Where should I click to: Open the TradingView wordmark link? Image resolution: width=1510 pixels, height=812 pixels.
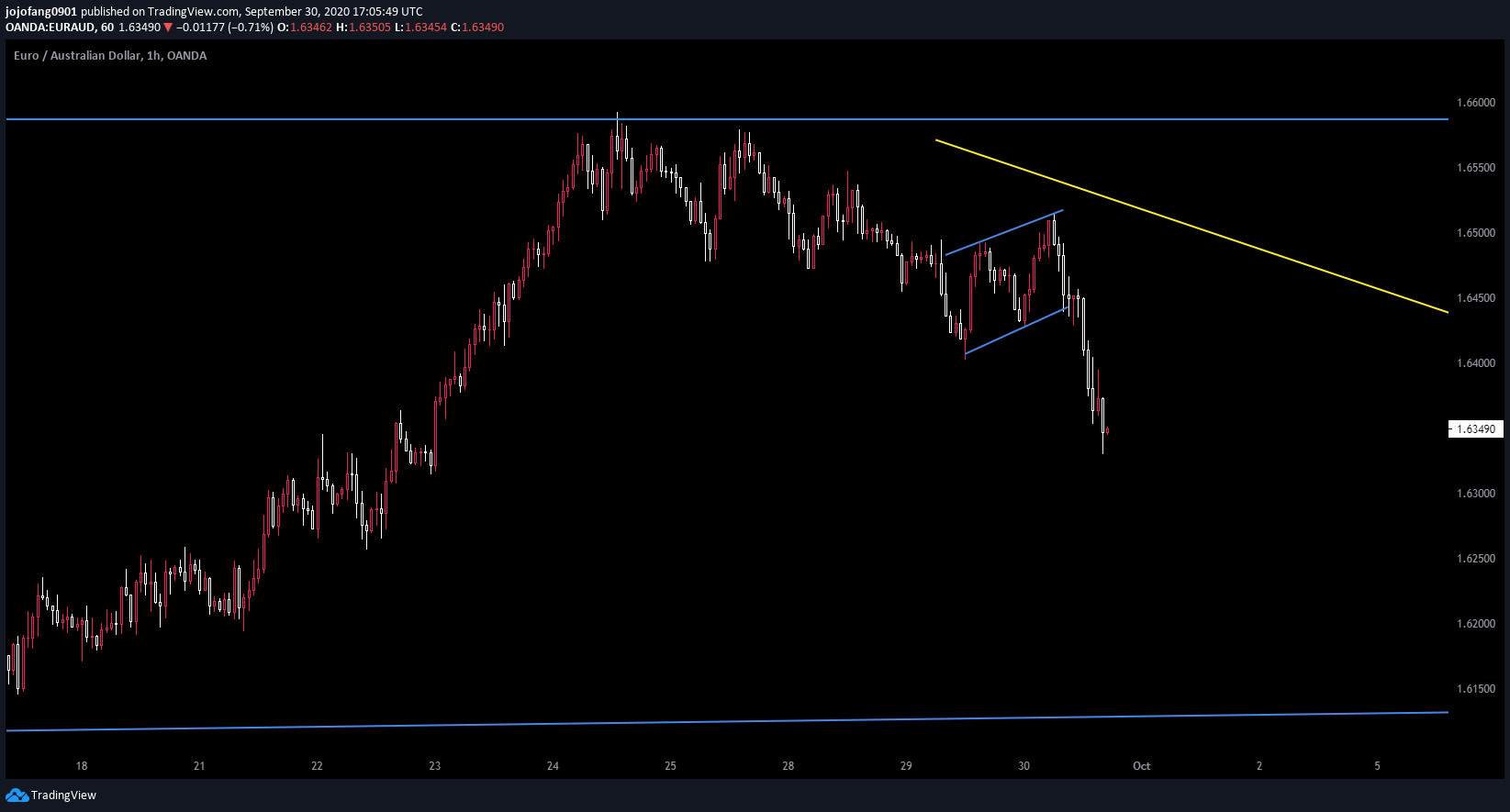click(63, 795)
